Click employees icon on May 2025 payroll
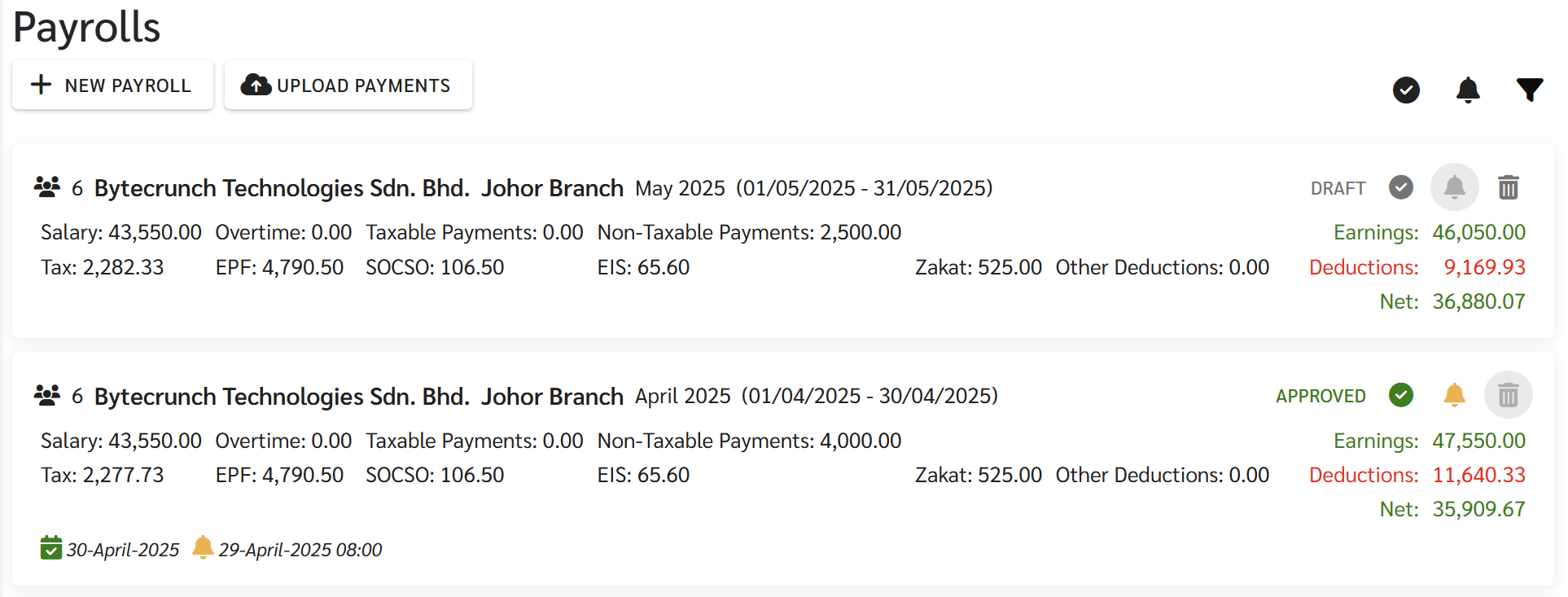Image resolution: width=1568 pixels, height=597 pixels. [x=47, y=187]
